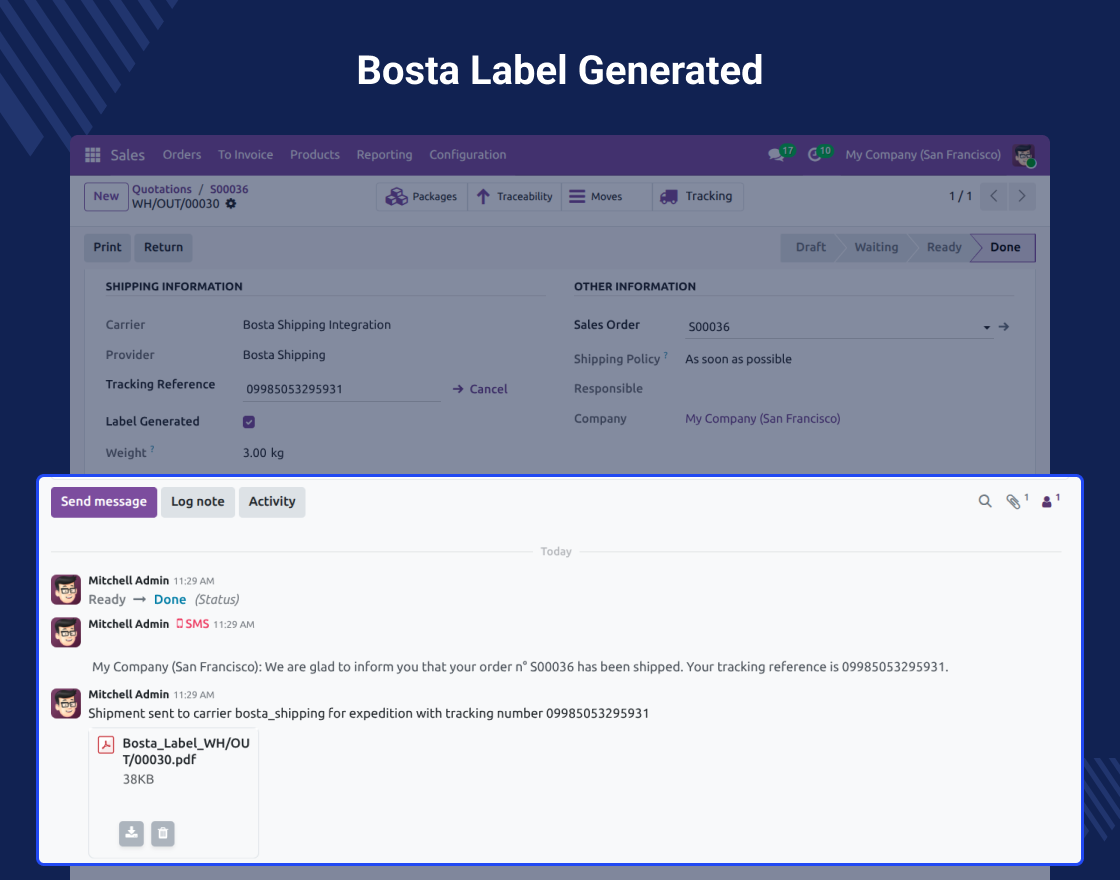Image resolution: width=1120 pixels, height=880 pixels.
Task: Click the Send message button
Action: tap(104, 502)
